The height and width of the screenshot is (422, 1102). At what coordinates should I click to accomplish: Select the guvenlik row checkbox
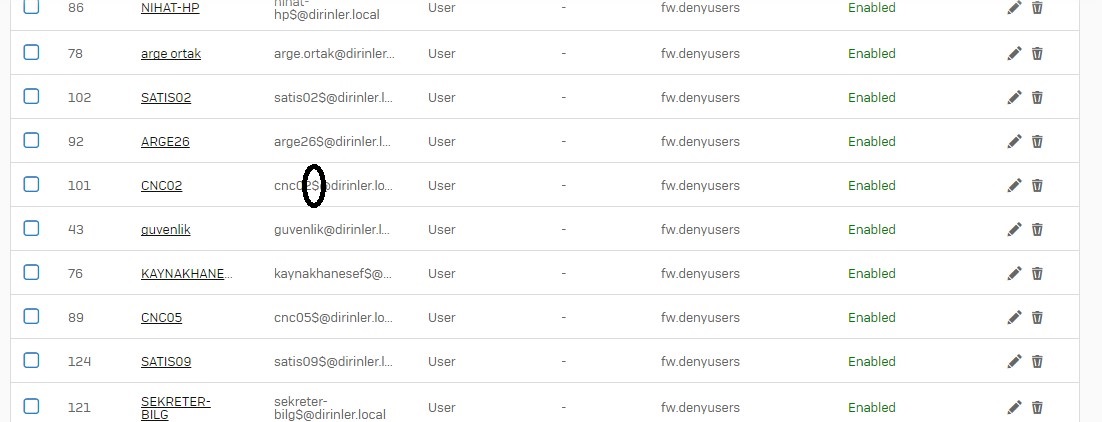tap(31, 228)
